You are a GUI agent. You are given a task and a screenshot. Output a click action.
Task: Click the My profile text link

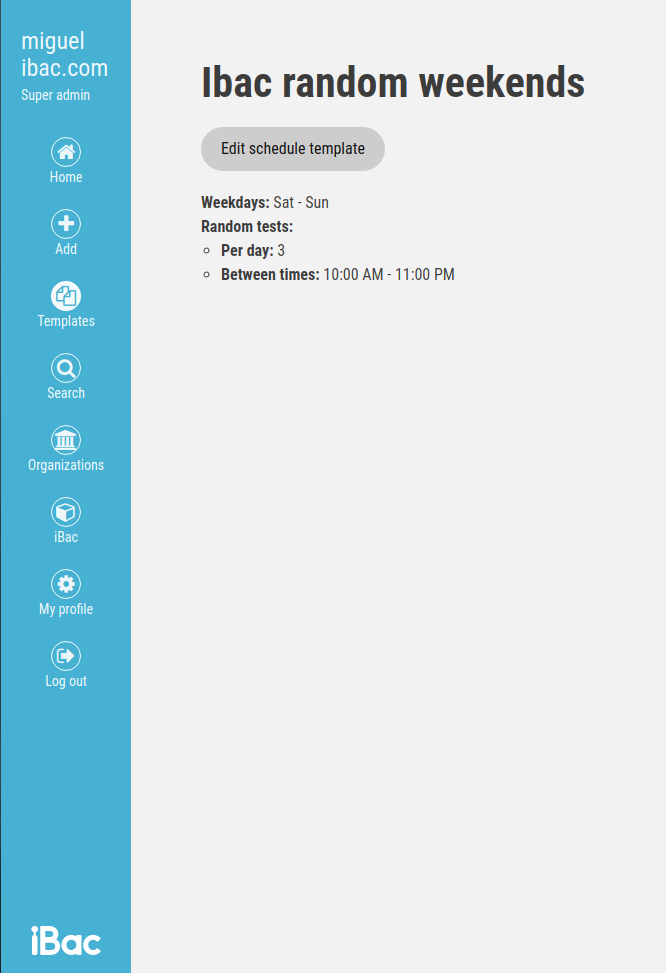pos(66,609)
